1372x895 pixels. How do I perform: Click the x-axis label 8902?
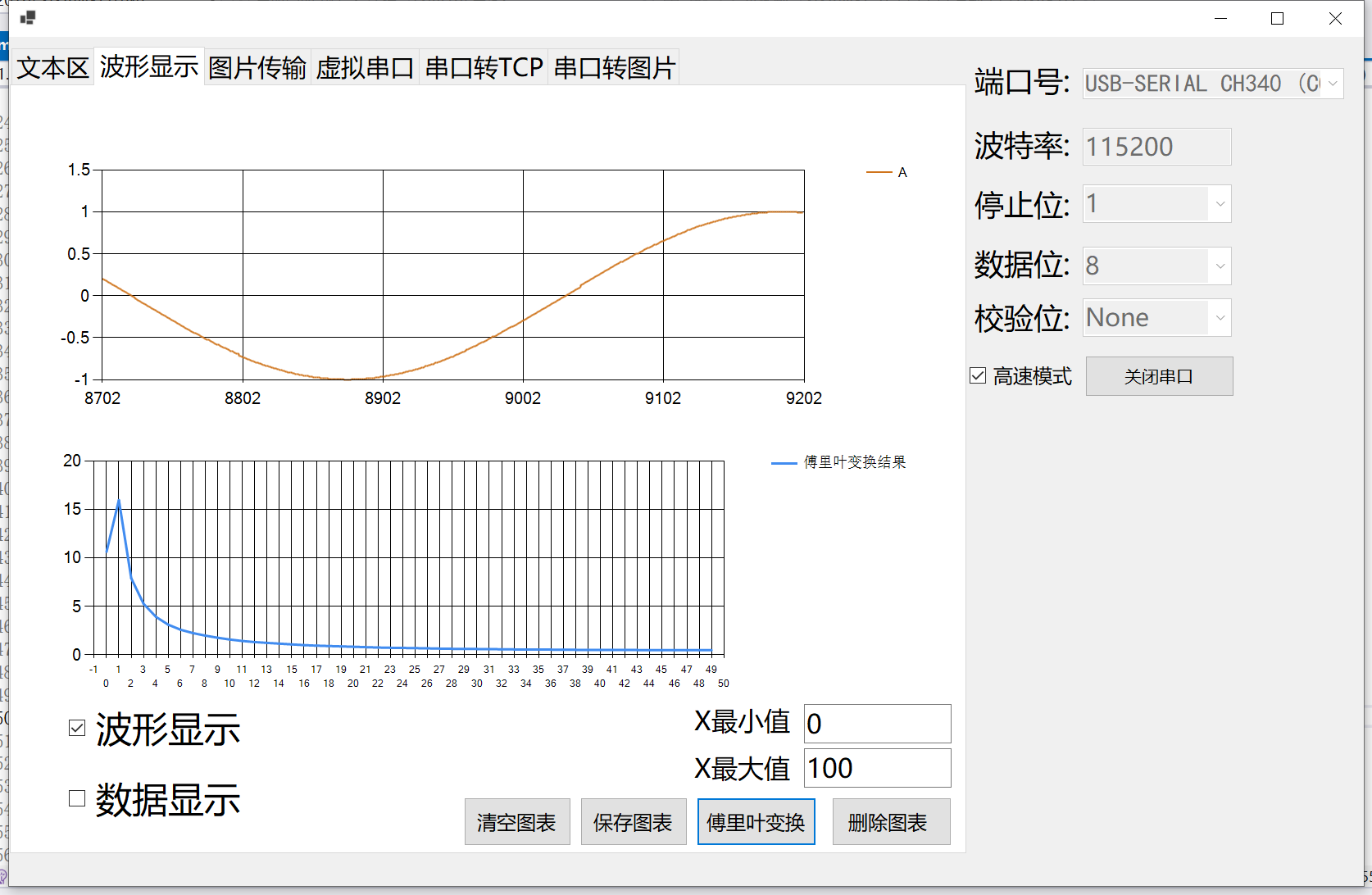click(383, 398)
